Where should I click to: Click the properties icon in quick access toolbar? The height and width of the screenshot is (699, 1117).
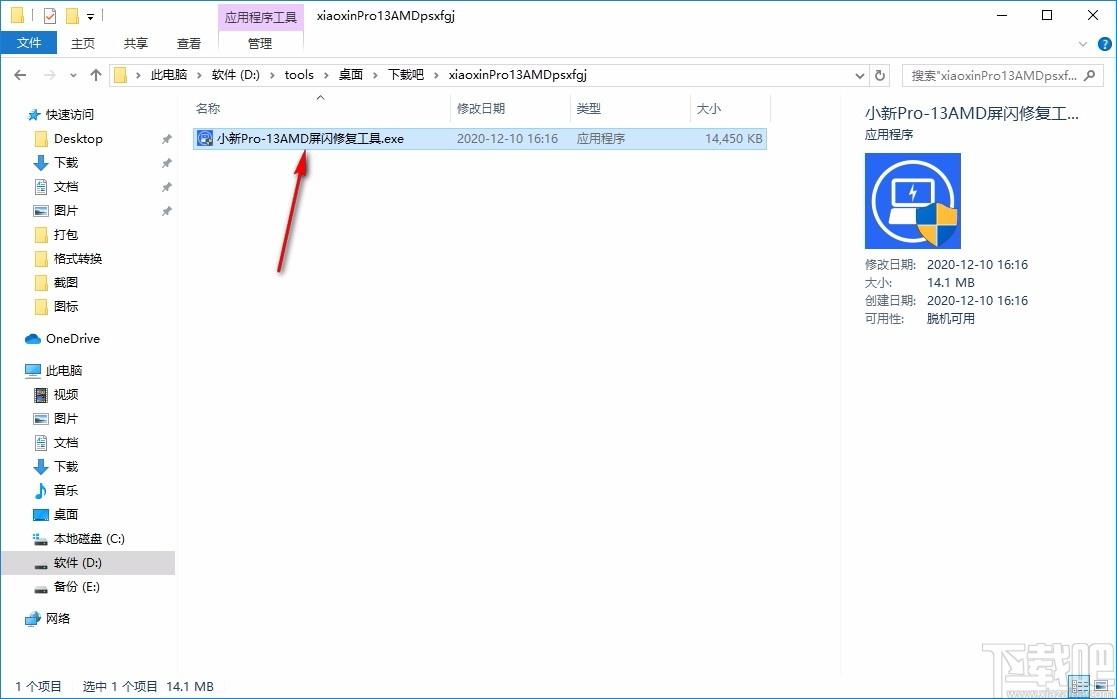(50, 15)
